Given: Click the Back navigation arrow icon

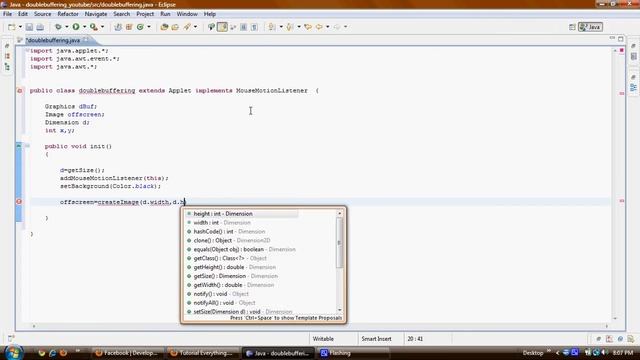Looking at the screenshot, I should (319, 27).
